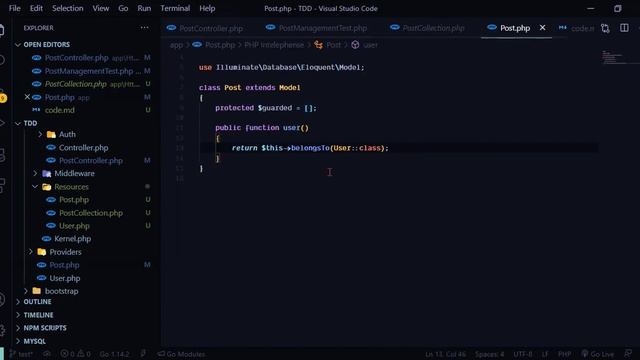Open the Help menu
Image resolution: width=640 pixels, height=360 pixels.
point(207,8)
